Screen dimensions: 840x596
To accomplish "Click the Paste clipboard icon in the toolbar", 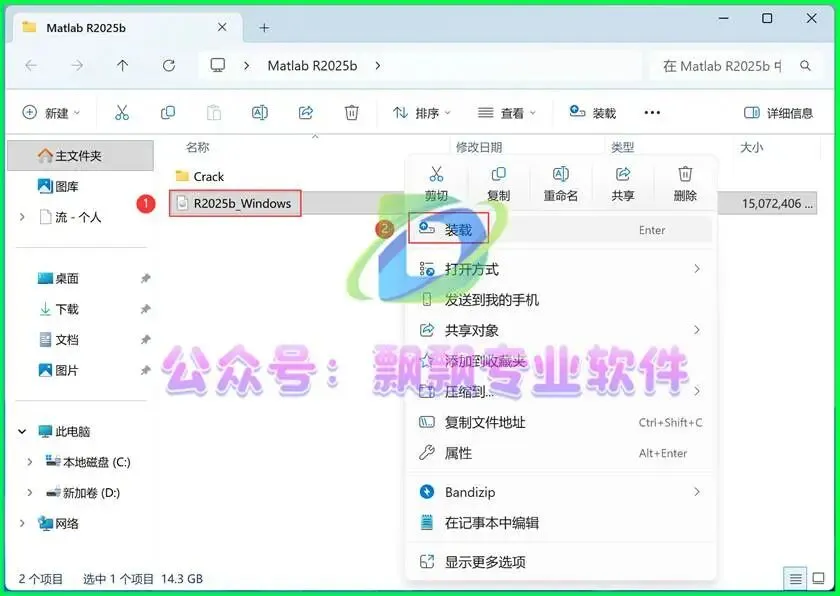I will coord(214,112).
